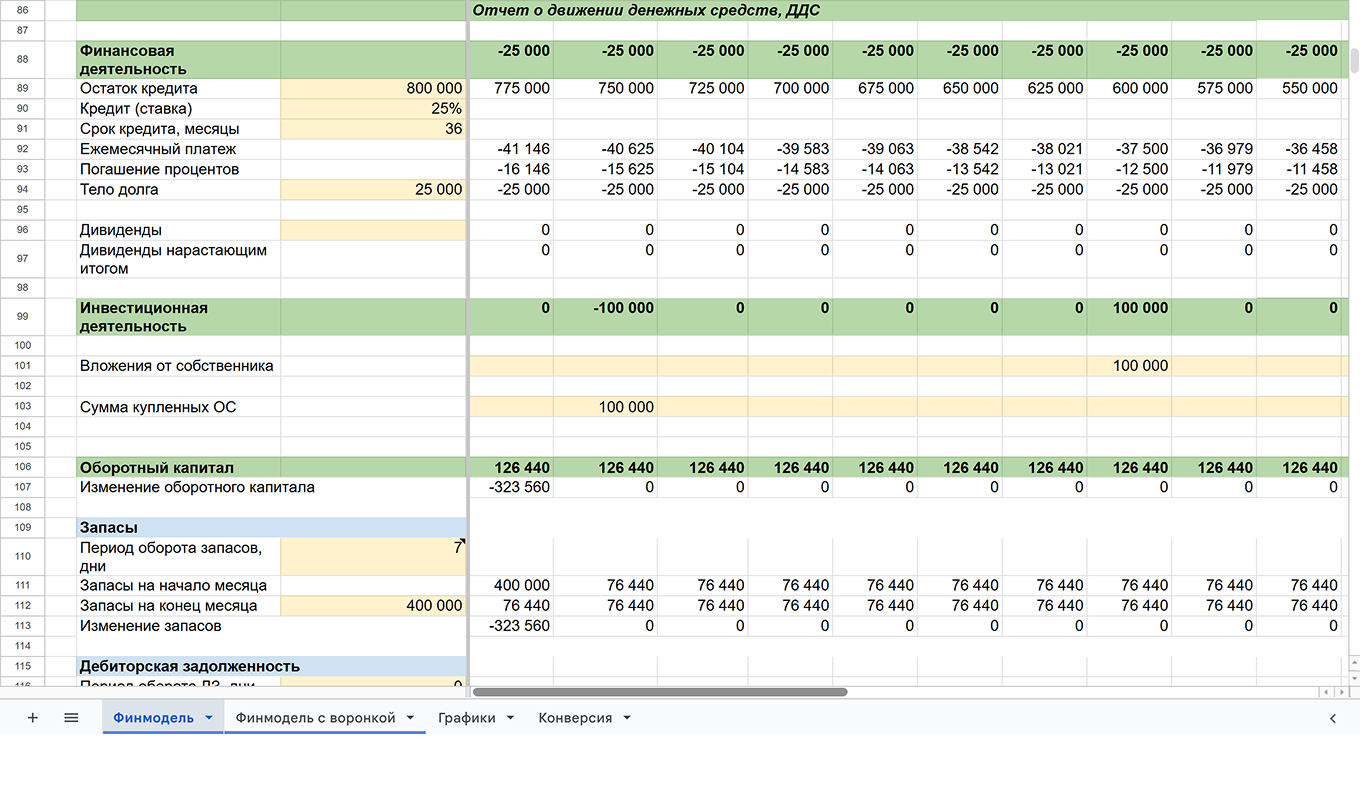This screenshot has height=785, width=1360.
Task: Select the Финансовая деятельность header cell
Action: (x=178, y=60)
